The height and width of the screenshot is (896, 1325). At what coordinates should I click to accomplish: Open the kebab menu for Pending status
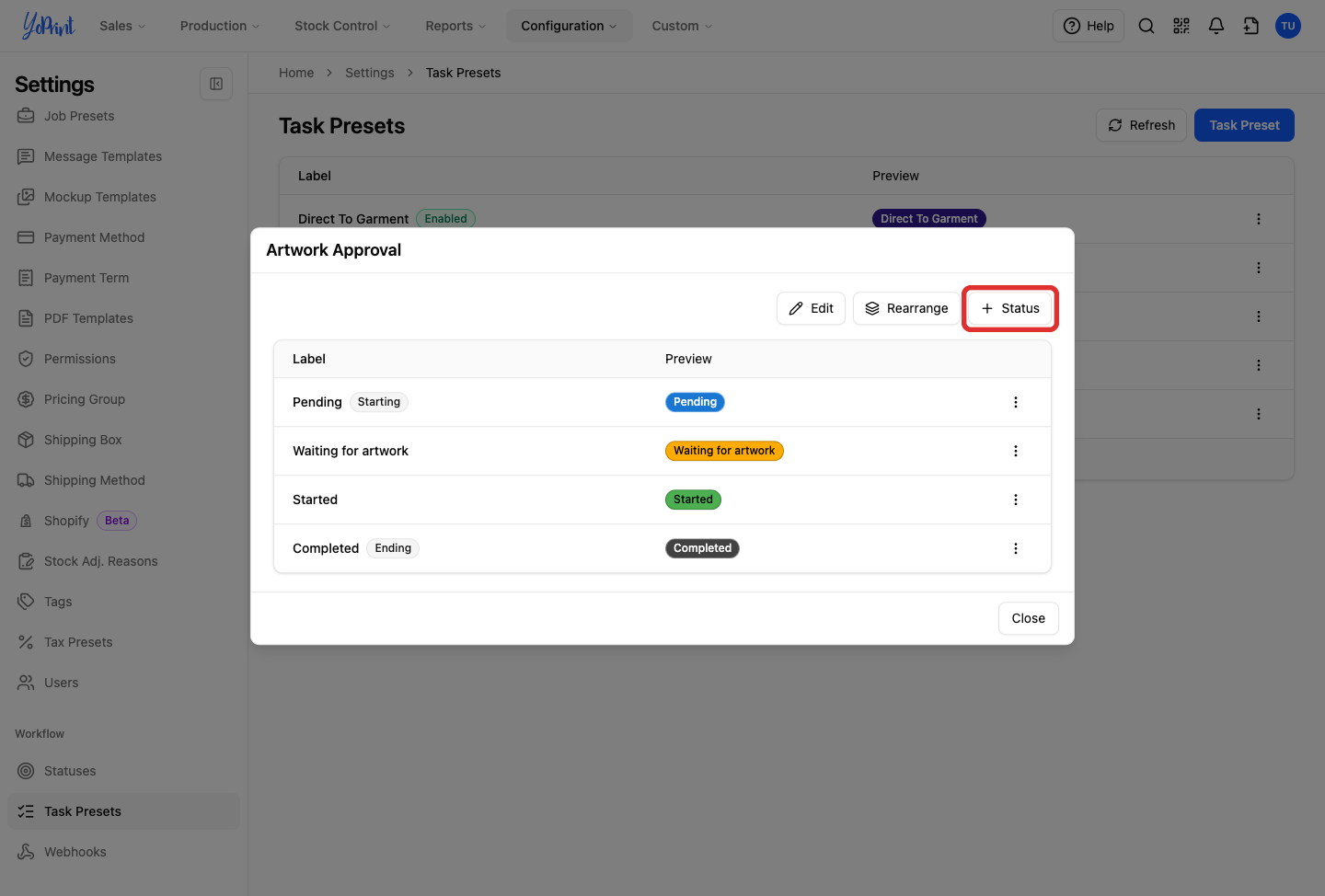1016,402
